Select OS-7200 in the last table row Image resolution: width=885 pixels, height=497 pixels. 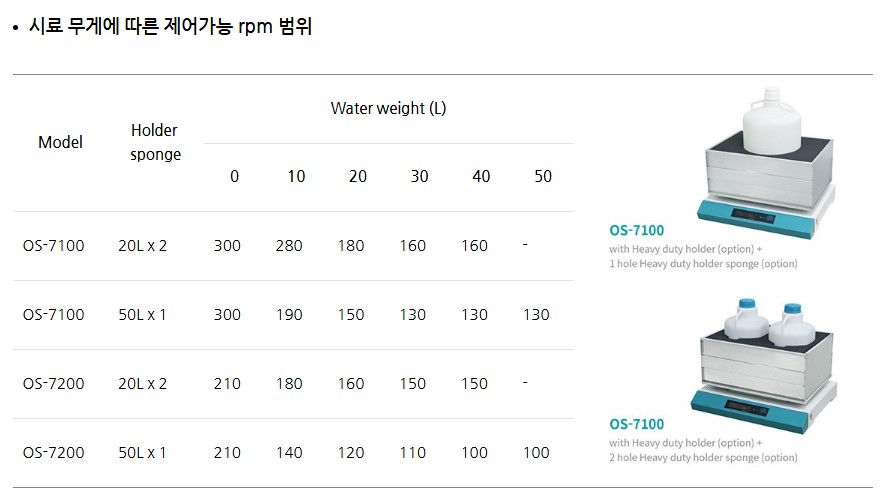pos(54,452)
